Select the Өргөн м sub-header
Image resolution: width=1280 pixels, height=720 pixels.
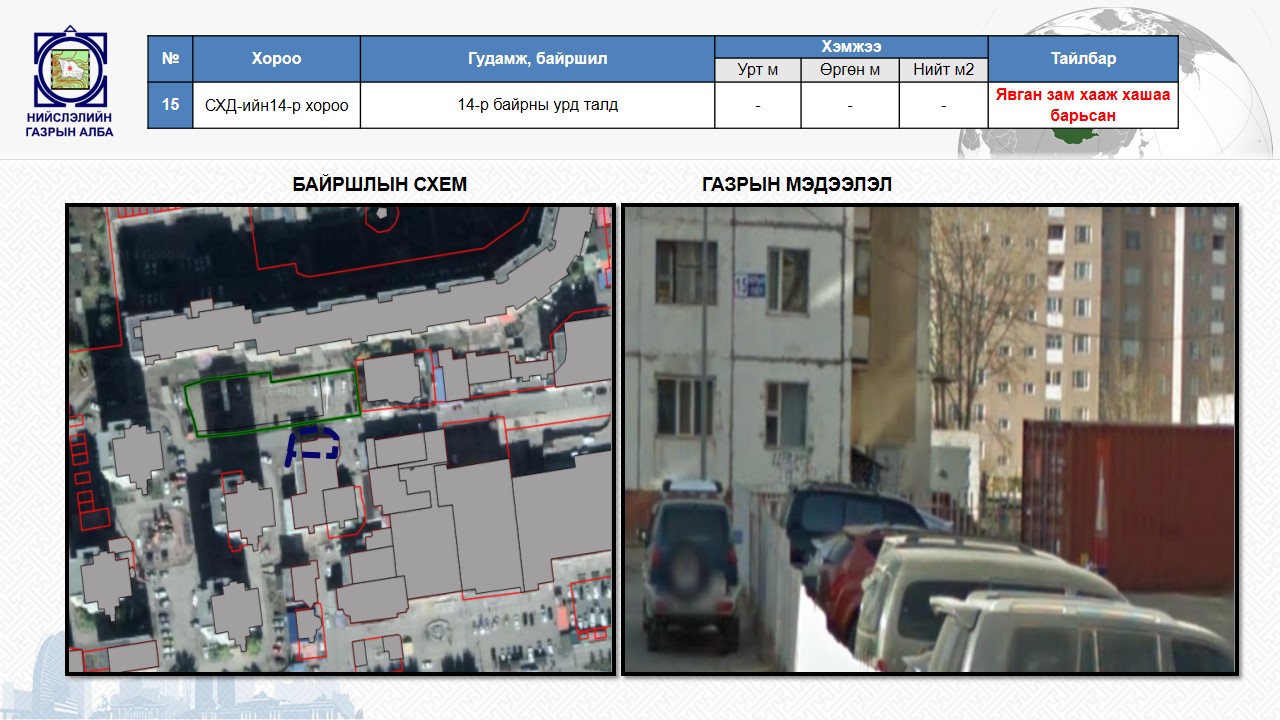point(849,70)
